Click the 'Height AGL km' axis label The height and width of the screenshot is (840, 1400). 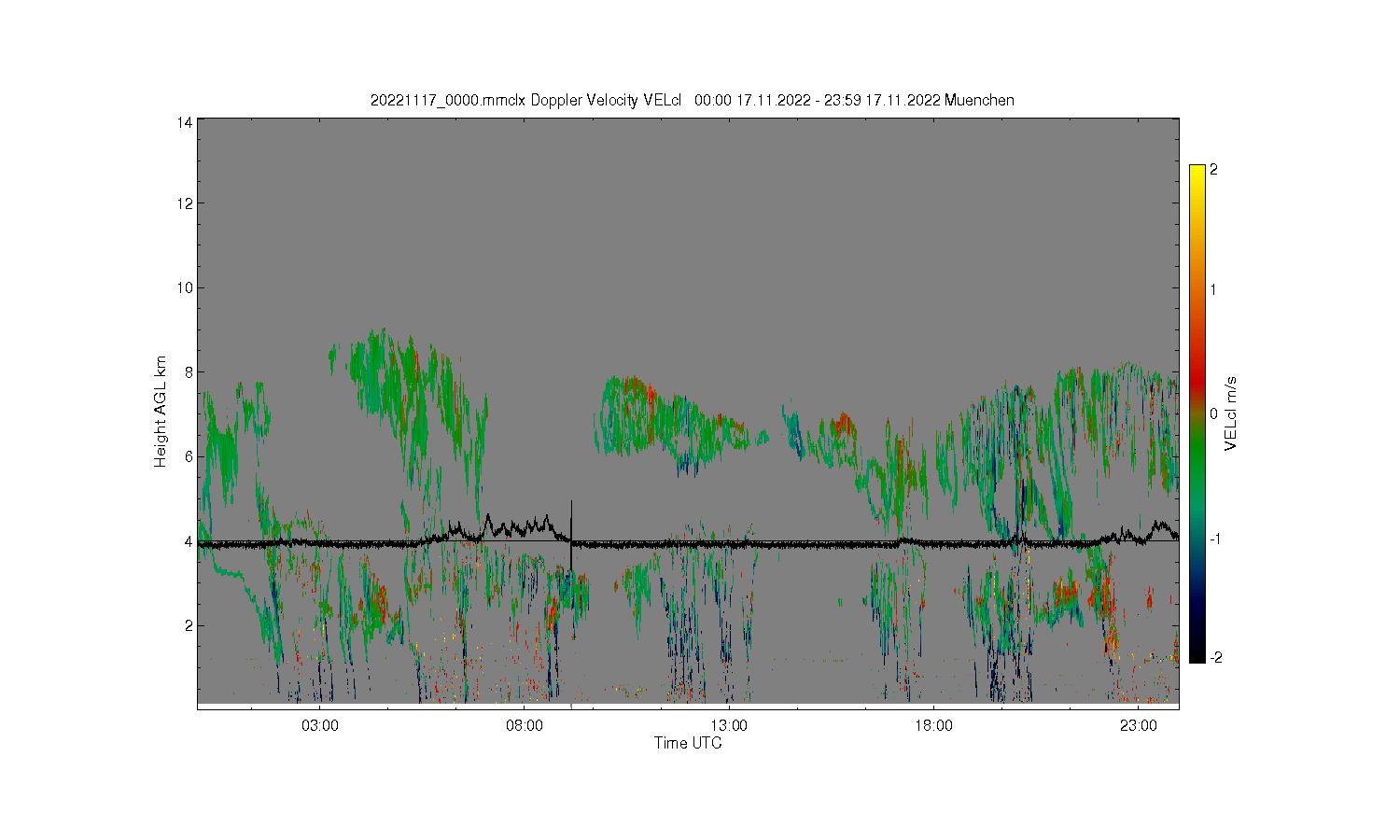(x=161, y=412)
